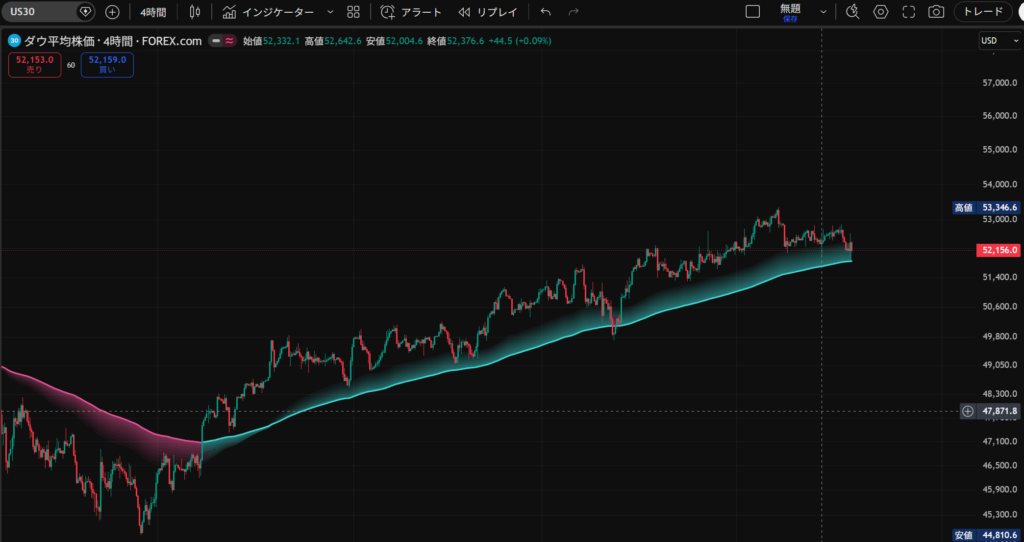1024x542 pixels.
Task: Save the layout via 保存 link
Action: tap(790, 19)
